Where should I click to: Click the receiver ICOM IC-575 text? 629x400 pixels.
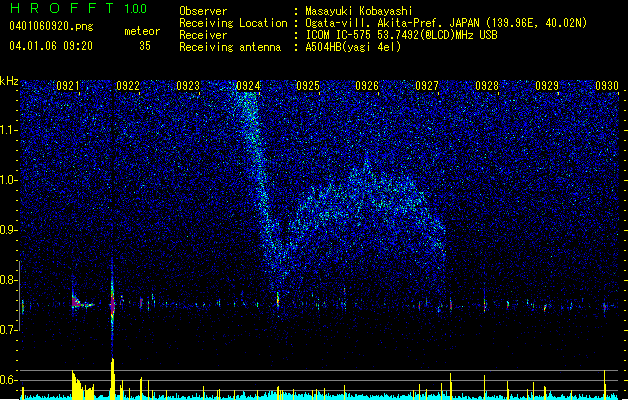click(401, 35)
